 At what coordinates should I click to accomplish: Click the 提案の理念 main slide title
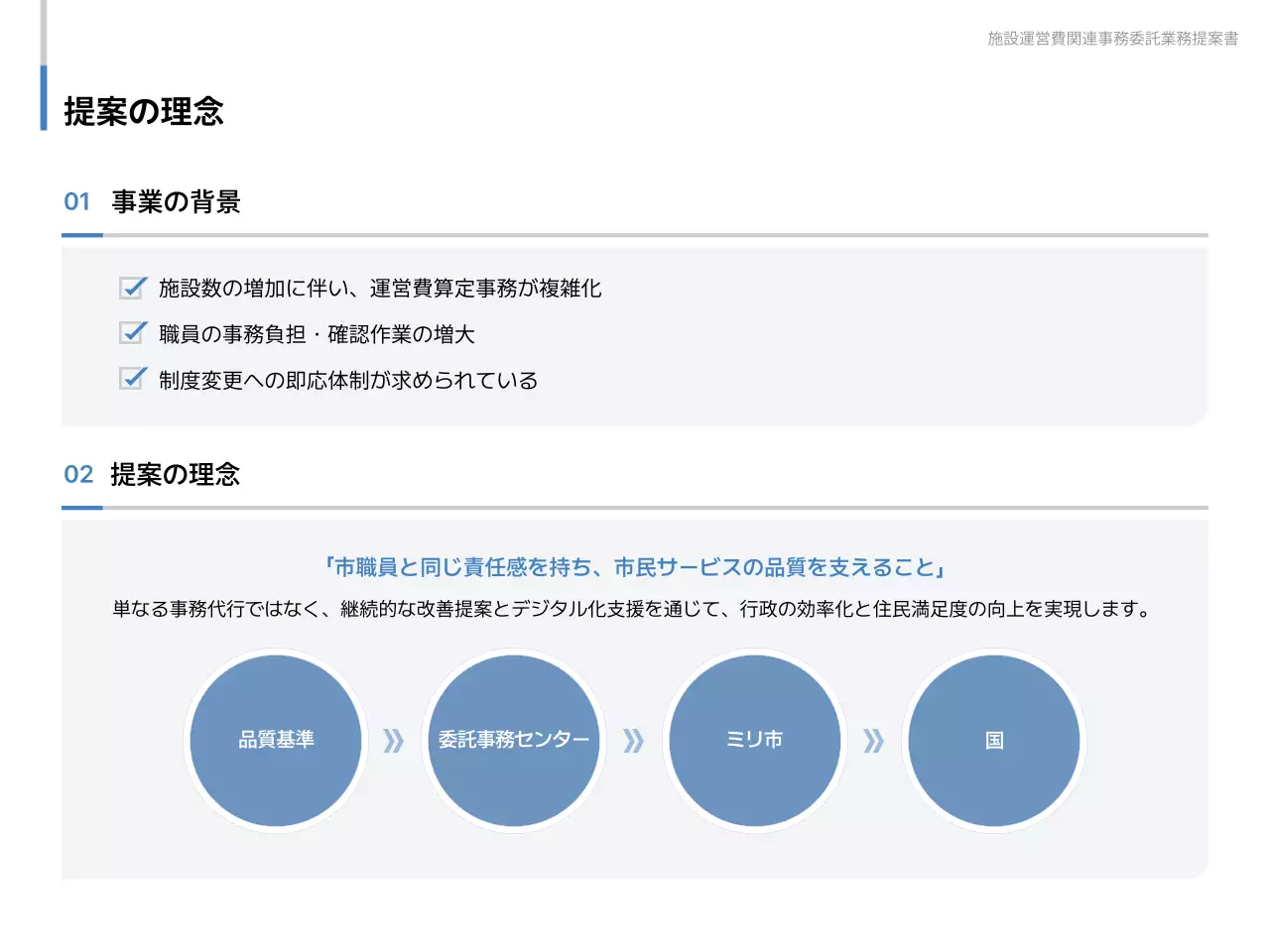tap(144, 111)
